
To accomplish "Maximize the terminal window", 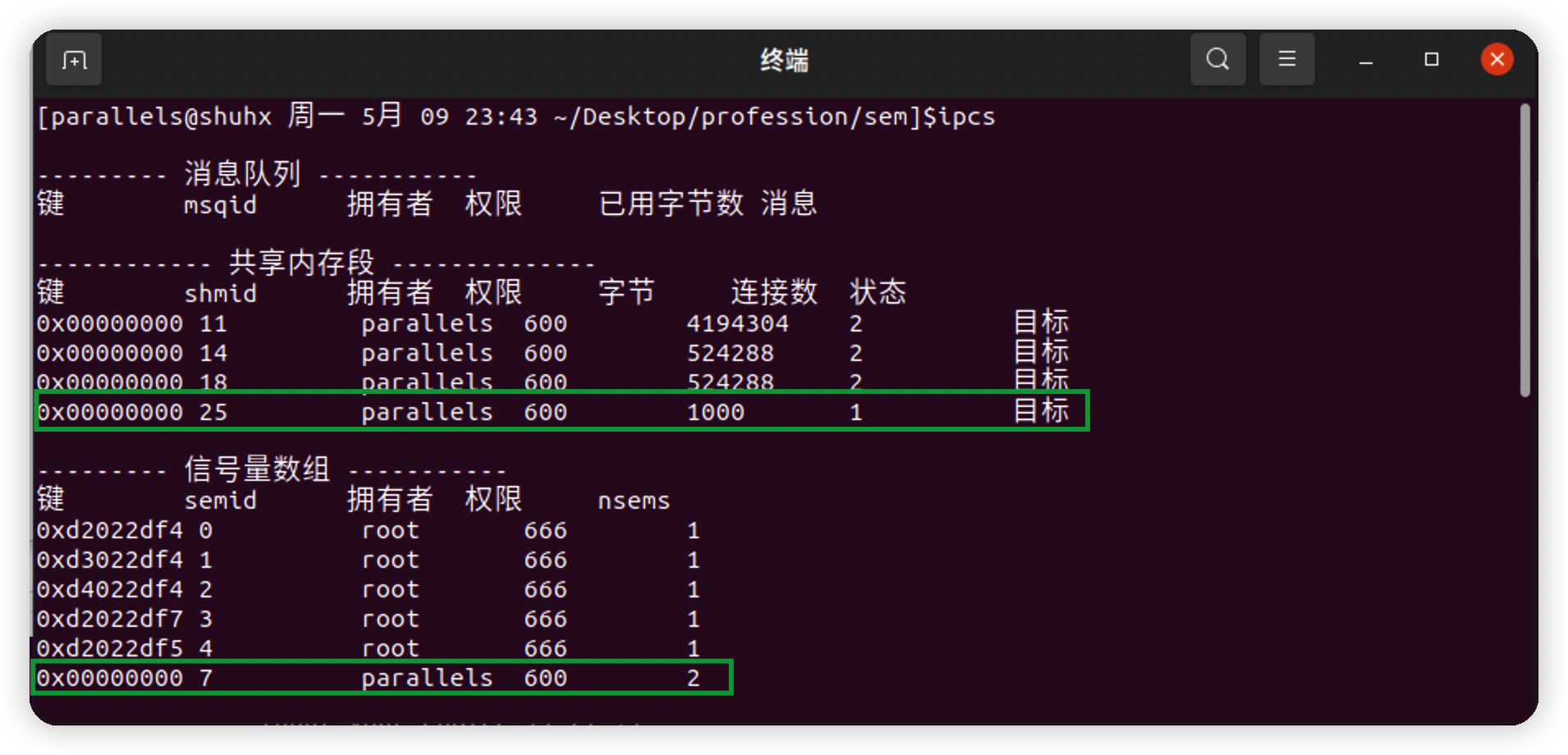I will tap(1431, 59).
